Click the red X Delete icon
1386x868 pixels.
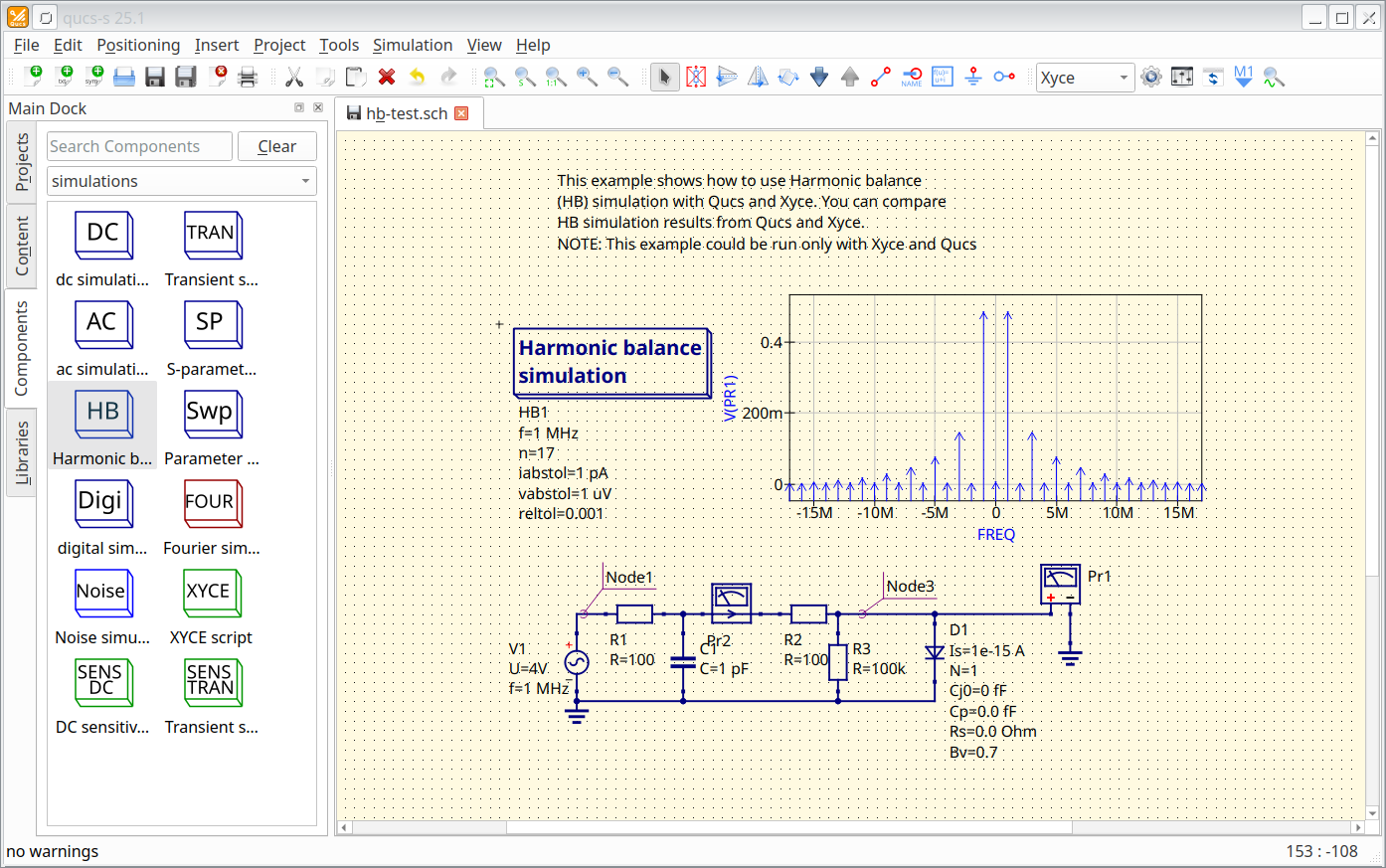(387, 78)
